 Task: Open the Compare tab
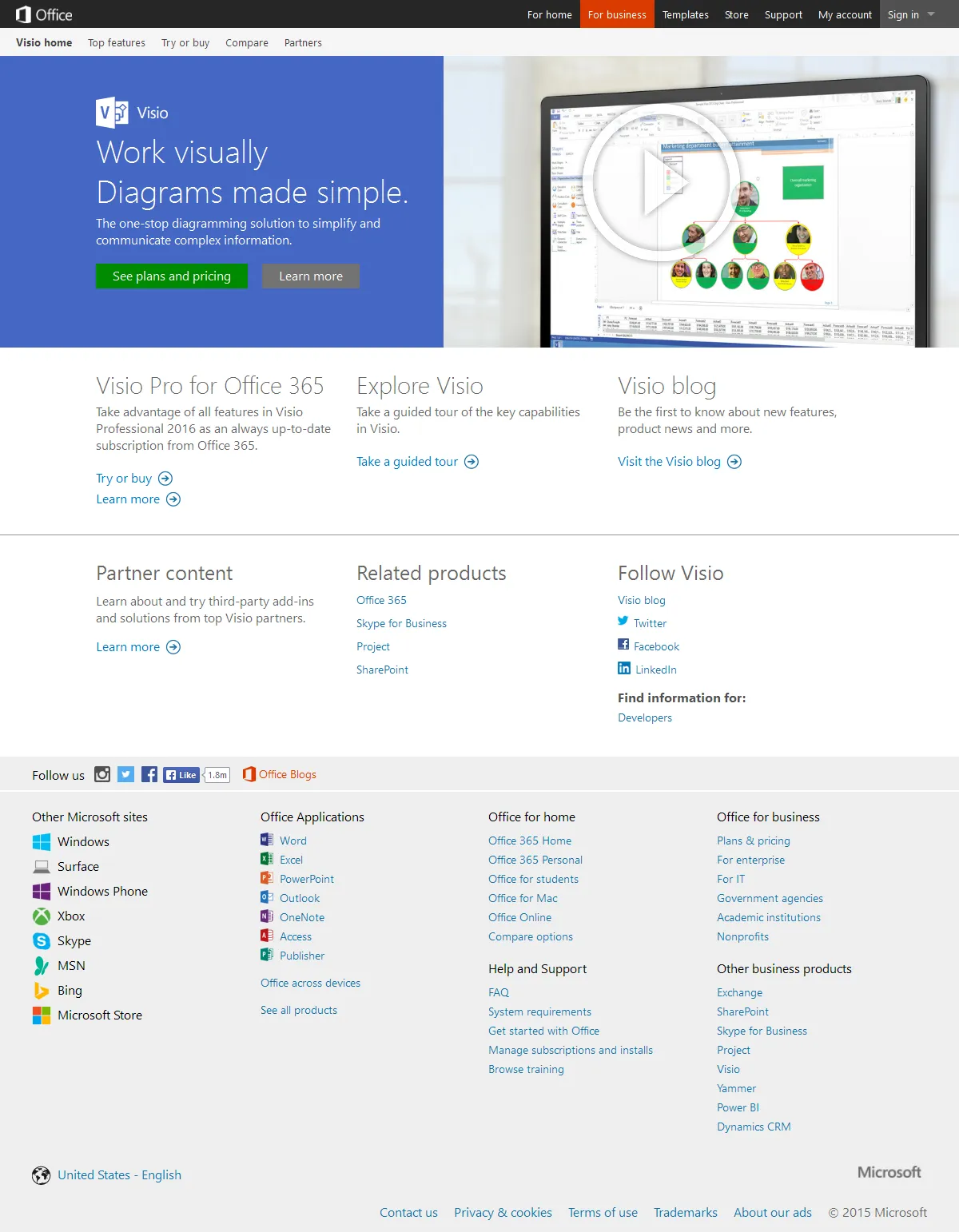[247, 43]
